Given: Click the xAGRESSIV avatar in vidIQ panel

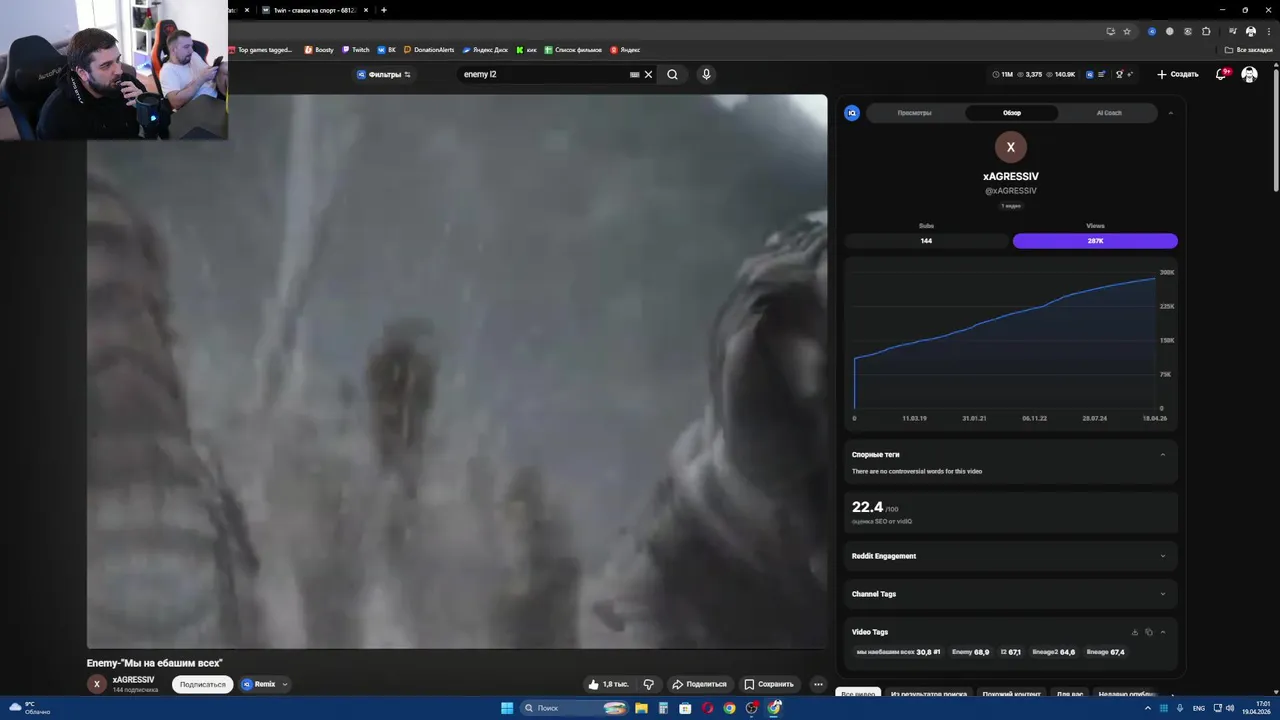Looking at the screenshot, I should click(x=1010, y=147).
